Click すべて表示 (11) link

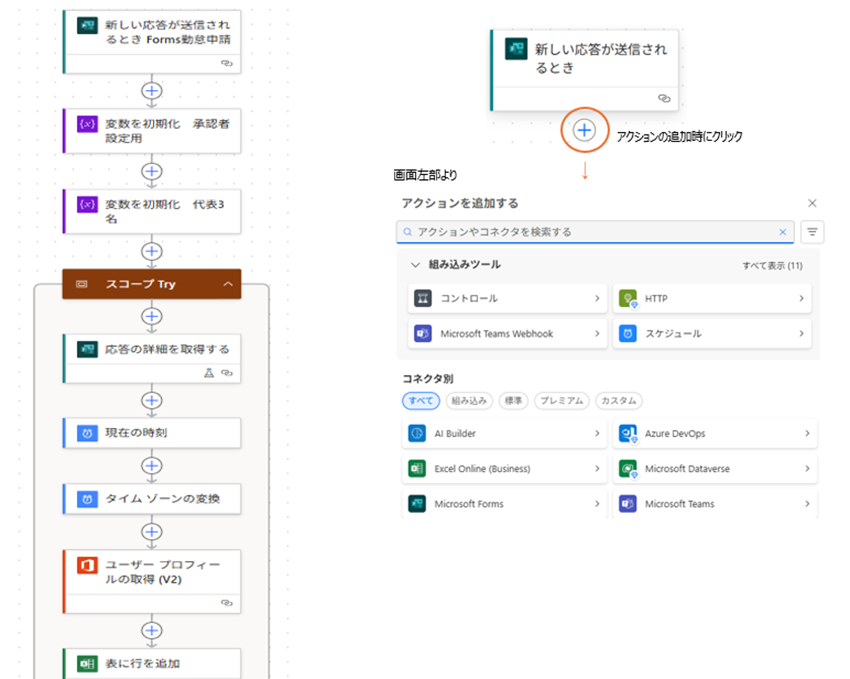[772, 266]
